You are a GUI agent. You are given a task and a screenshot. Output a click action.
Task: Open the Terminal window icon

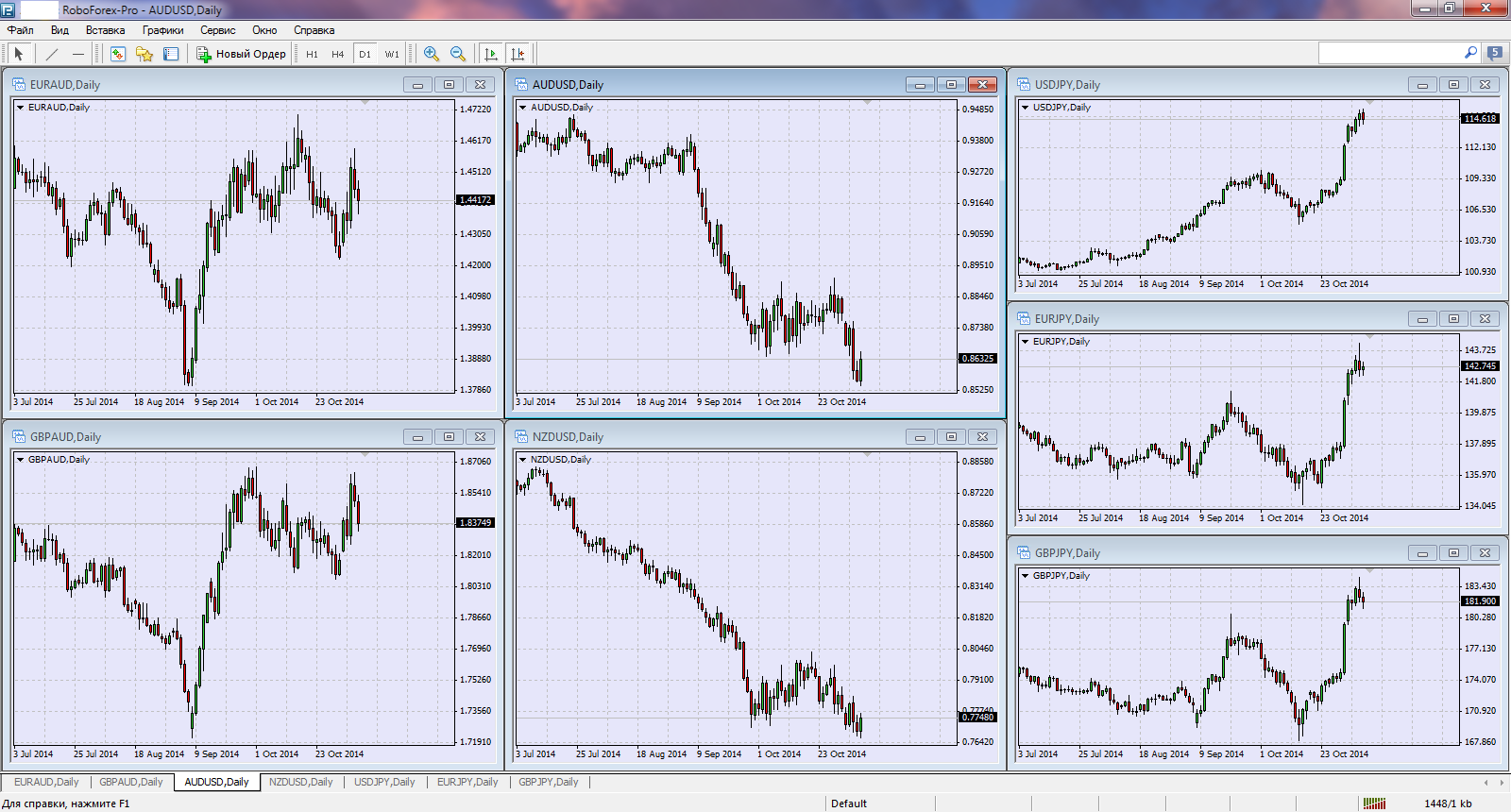pos(171,54)
